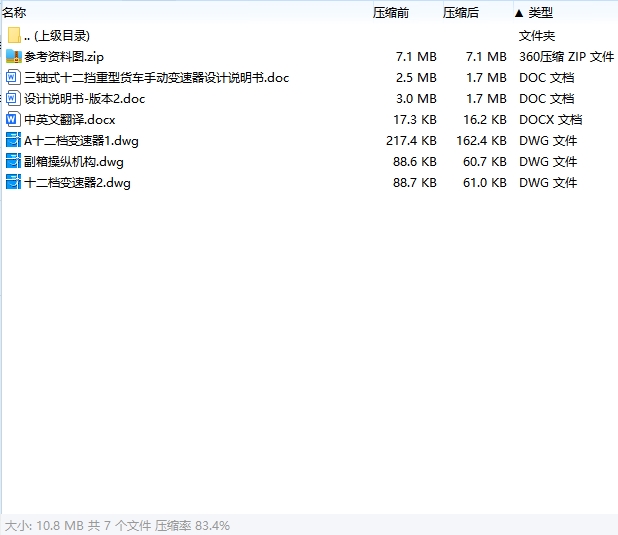The image size is (618, 535).
Task: Click the Word icon of 中英文翻译.docx
Action: tap(13, 119)
